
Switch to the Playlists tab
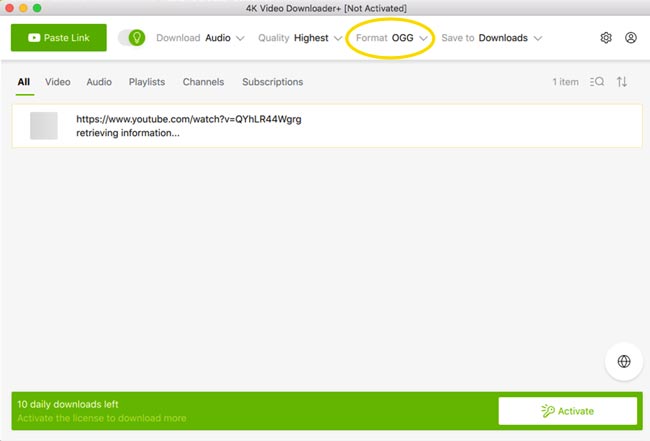(x=147, y=82)
